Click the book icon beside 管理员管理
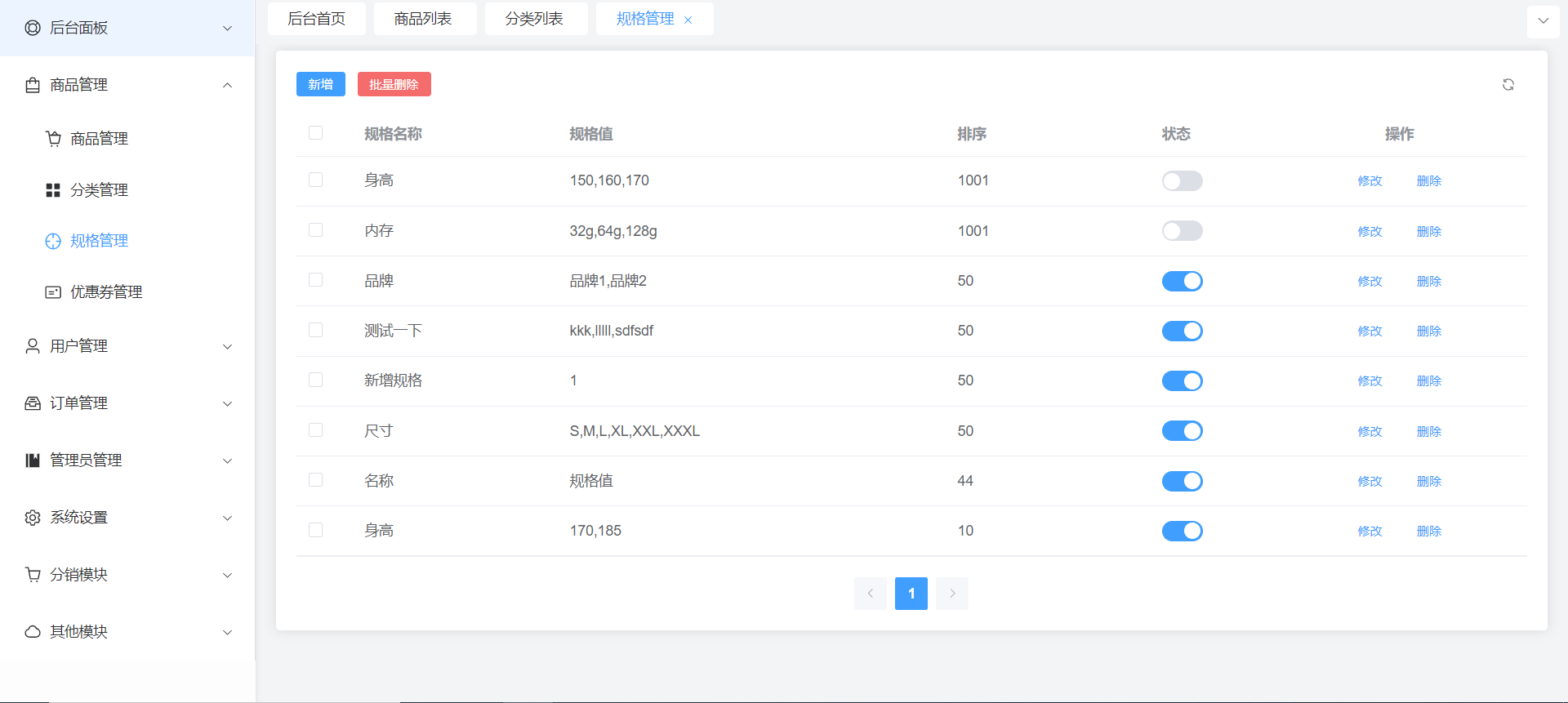 33,461
